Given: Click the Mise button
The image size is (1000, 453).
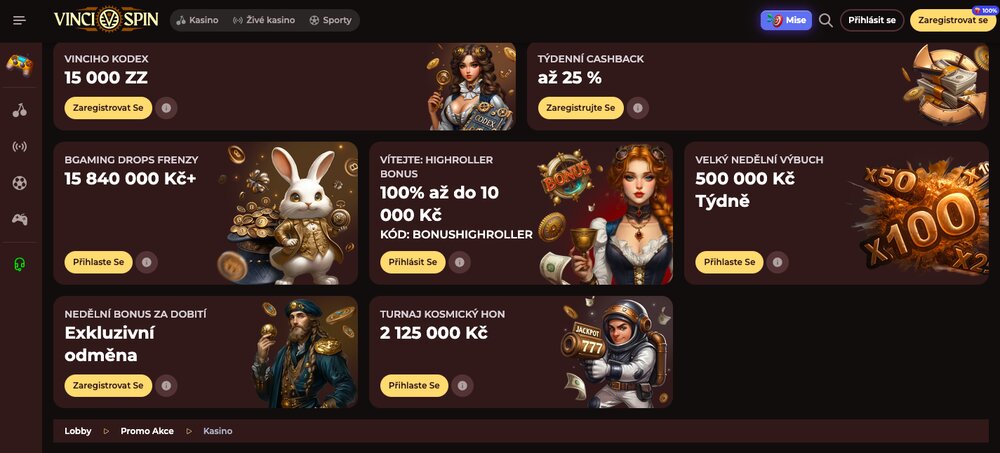Looking at the screenshot, I should click(x=786, y=20).
